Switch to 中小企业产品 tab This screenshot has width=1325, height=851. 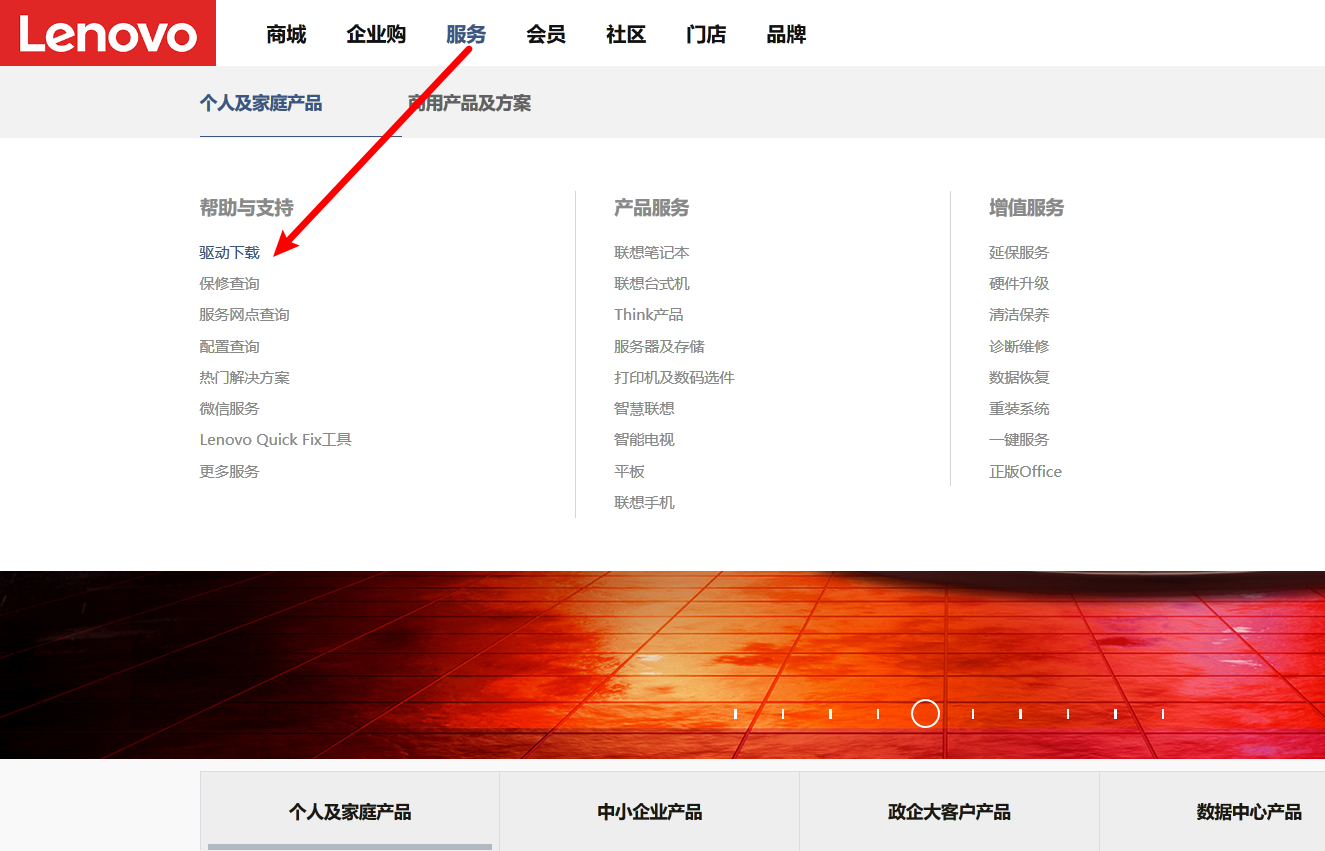coord(650,811)
